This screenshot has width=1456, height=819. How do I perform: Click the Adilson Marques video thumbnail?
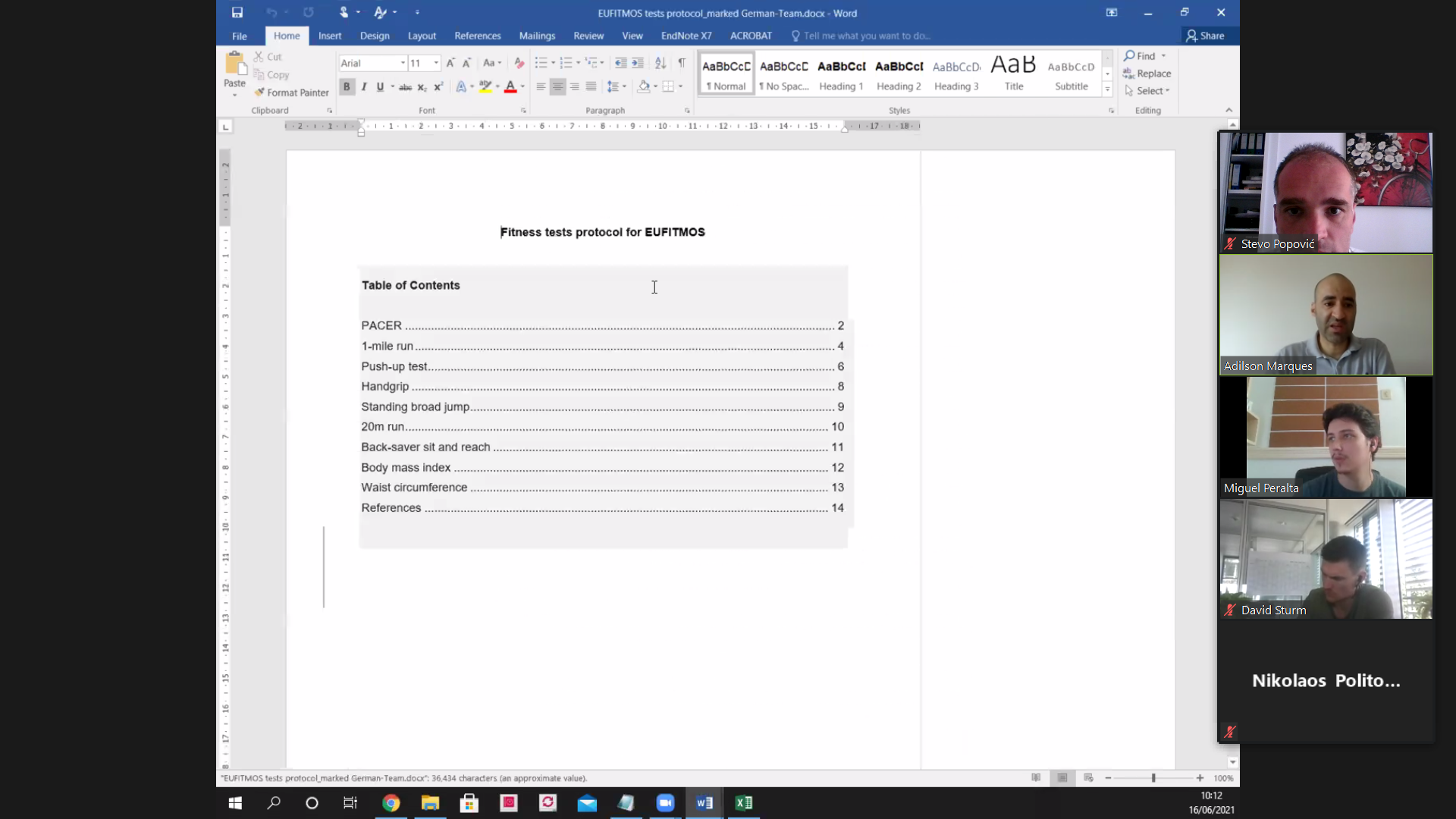pos(1326,315)
